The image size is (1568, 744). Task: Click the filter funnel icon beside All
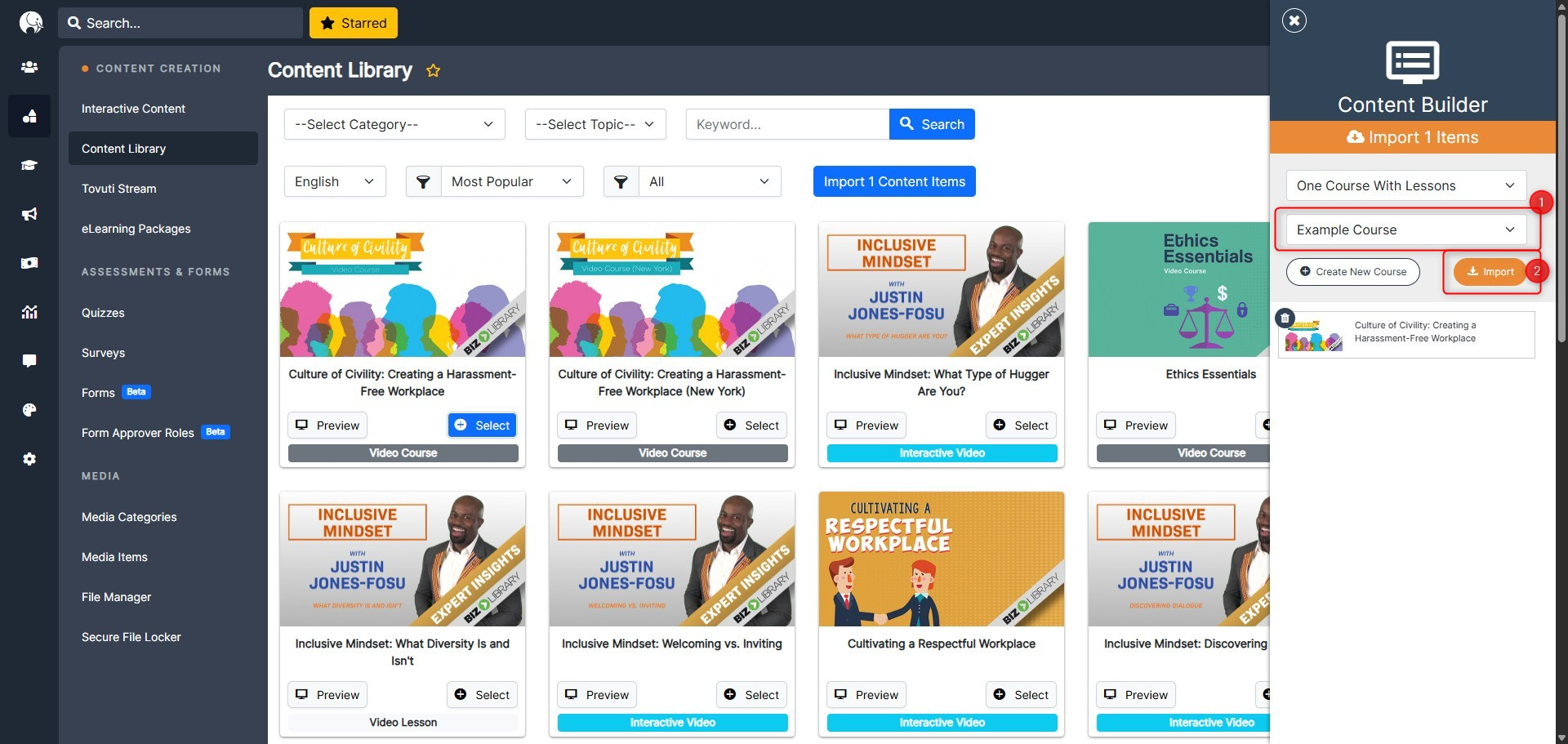(x=621, y=181)
